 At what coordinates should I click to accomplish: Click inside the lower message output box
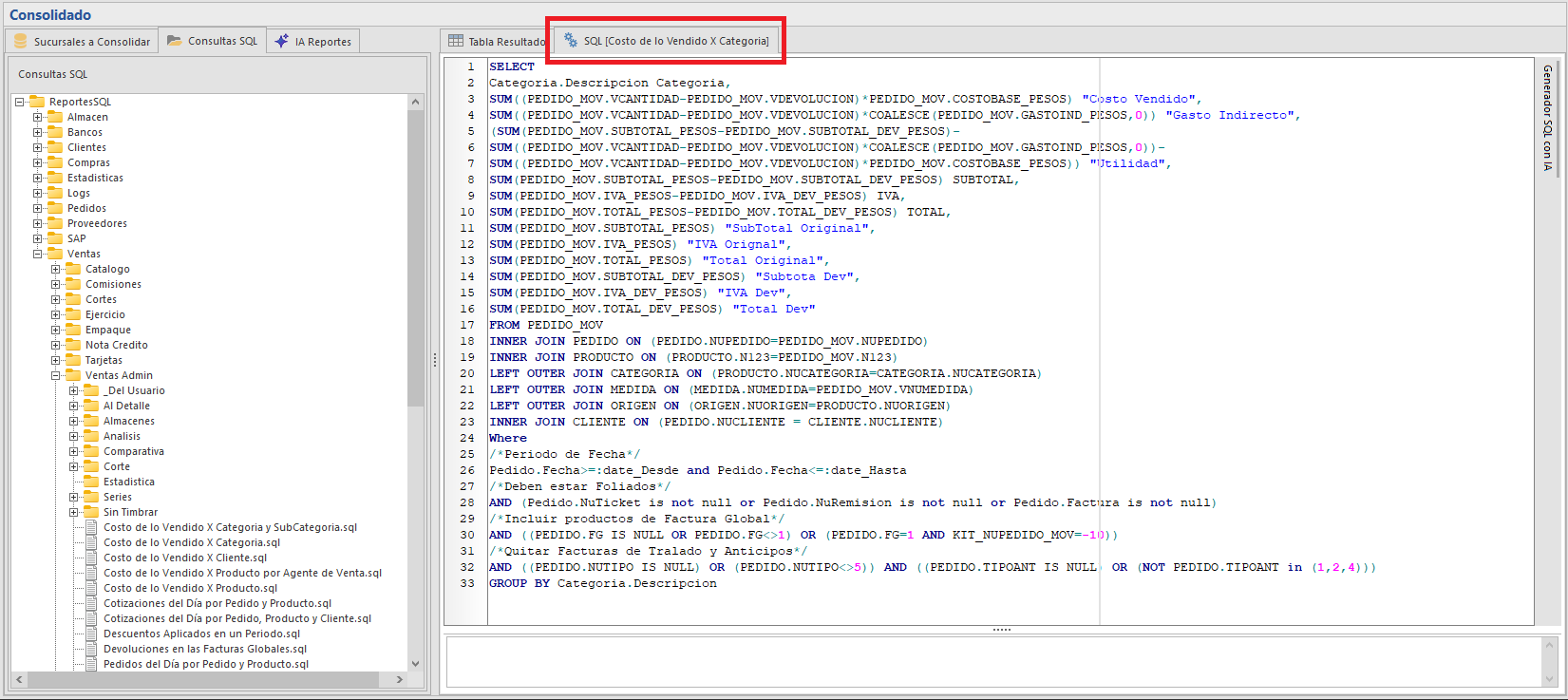coord(993,661)
